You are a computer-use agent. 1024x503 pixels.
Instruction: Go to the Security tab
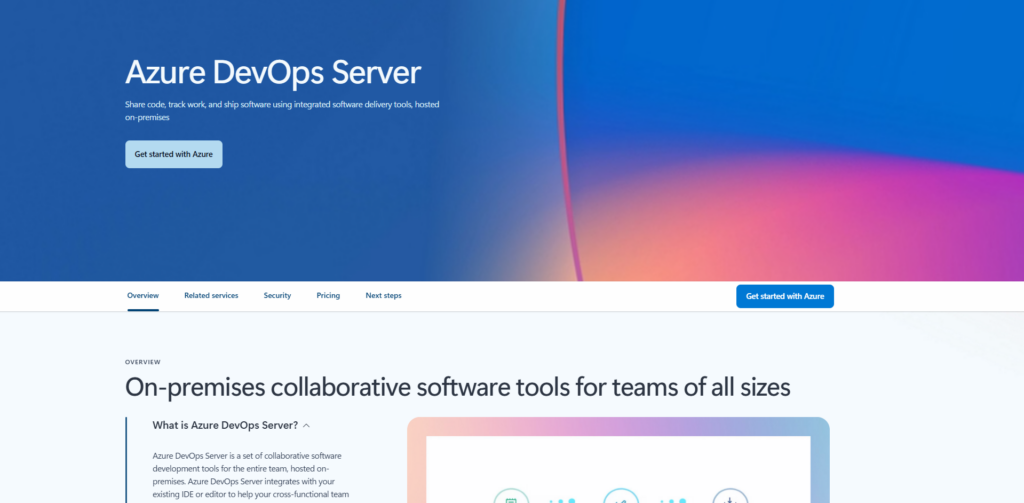coord(277,296)
